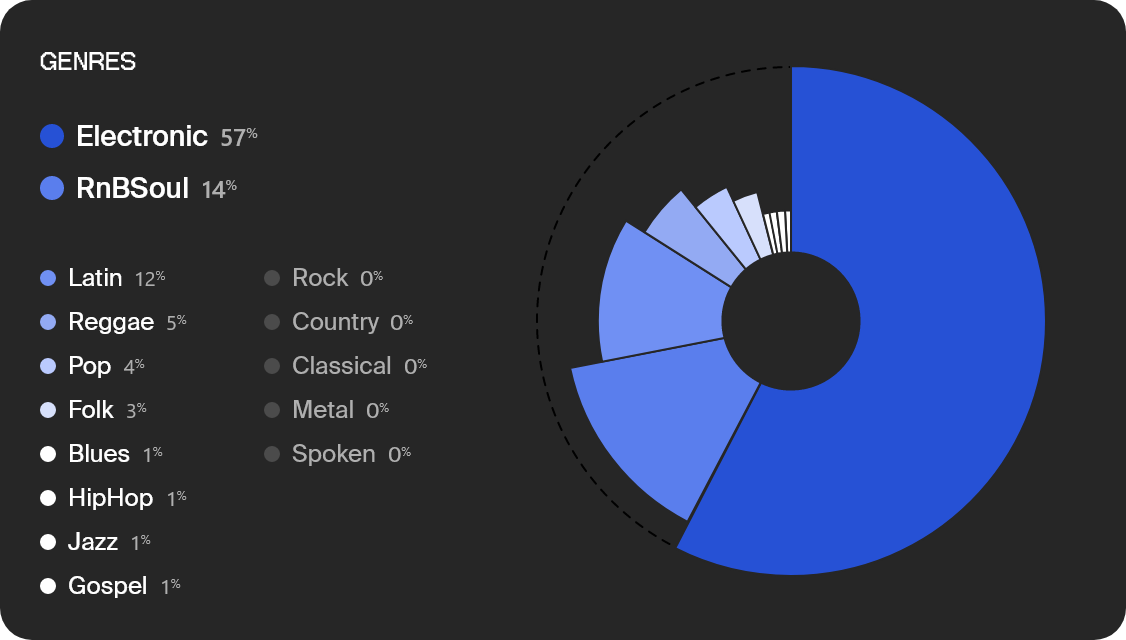This screenshot has width=1126, height=640.
Task: Select the Latin genre label
Action: (95, 278)
